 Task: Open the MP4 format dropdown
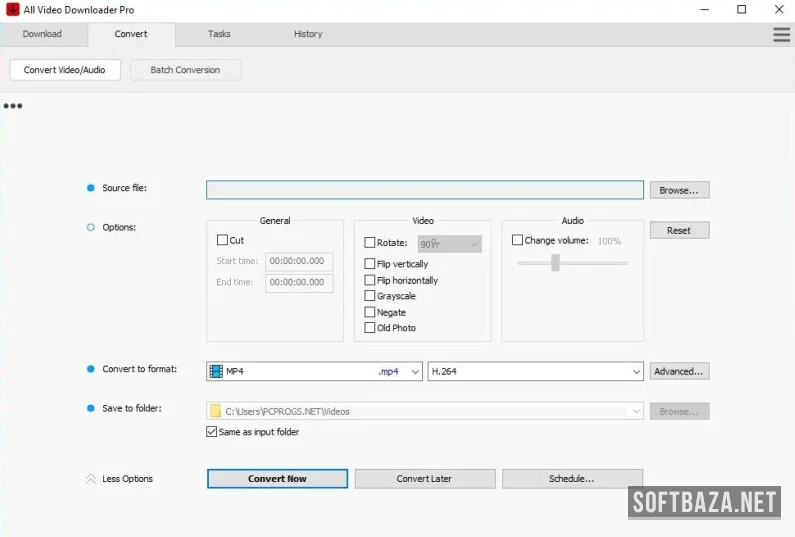(x=415, y=371)
